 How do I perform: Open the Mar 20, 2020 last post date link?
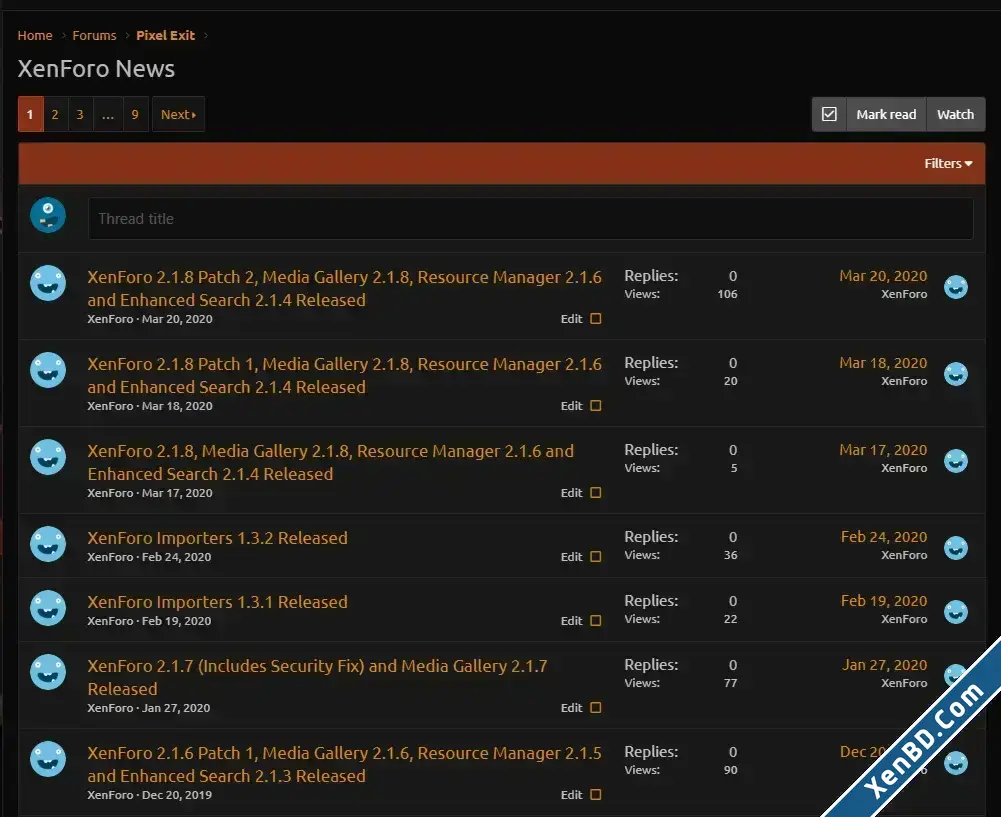(883, 276)
